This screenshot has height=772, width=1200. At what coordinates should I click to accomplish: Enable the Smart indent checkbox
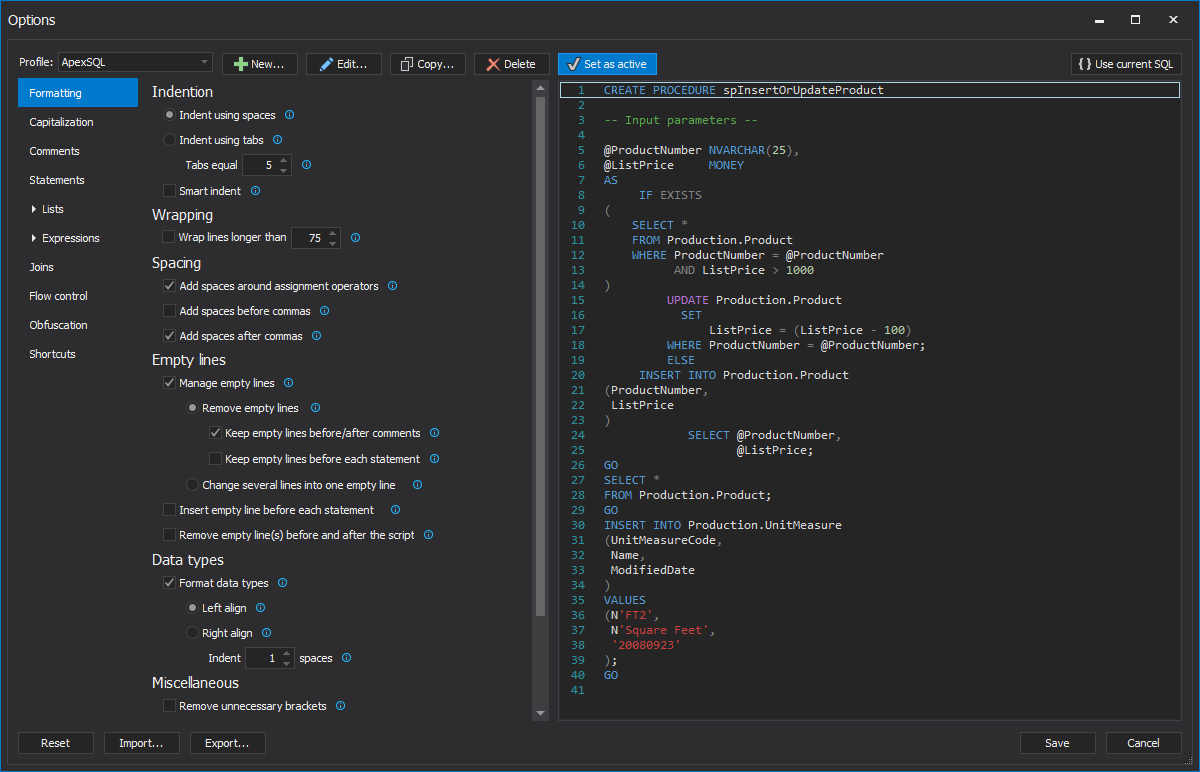pyautogui.click(x=169, y=190)
